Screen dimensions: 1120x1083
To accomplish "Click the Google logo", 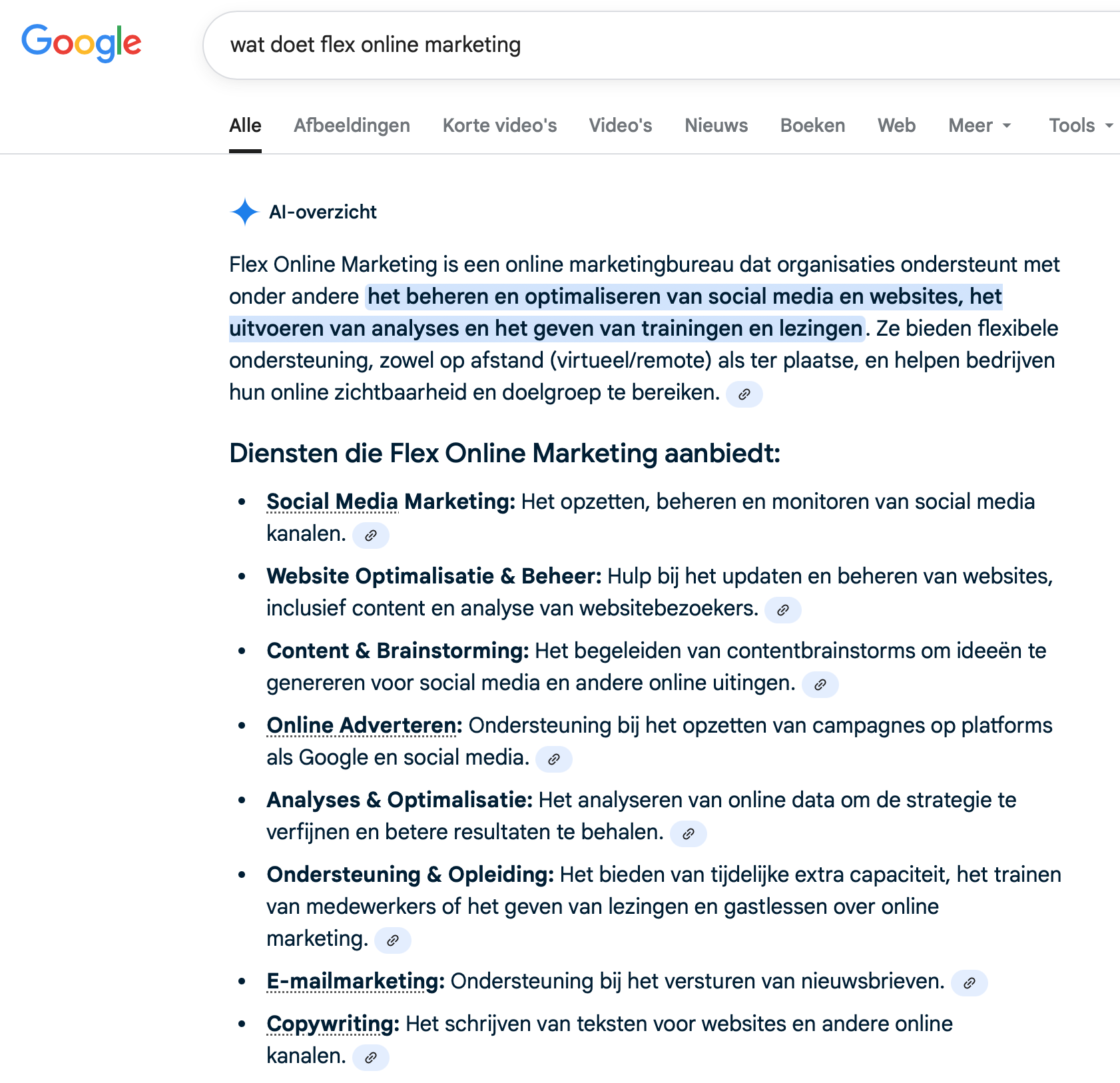I will click(81, 43).
